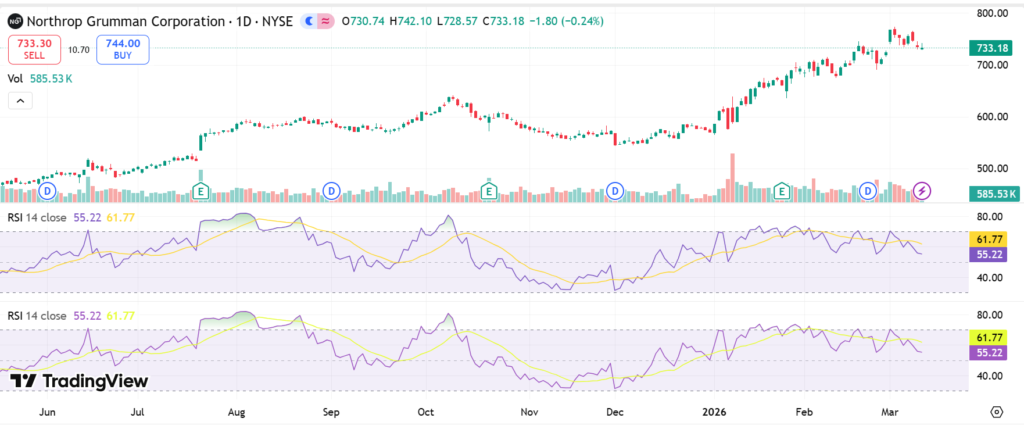Click the 2026 label on the time axis
This screenshot has height=429, width=1024.
click(x=714, y=411)
